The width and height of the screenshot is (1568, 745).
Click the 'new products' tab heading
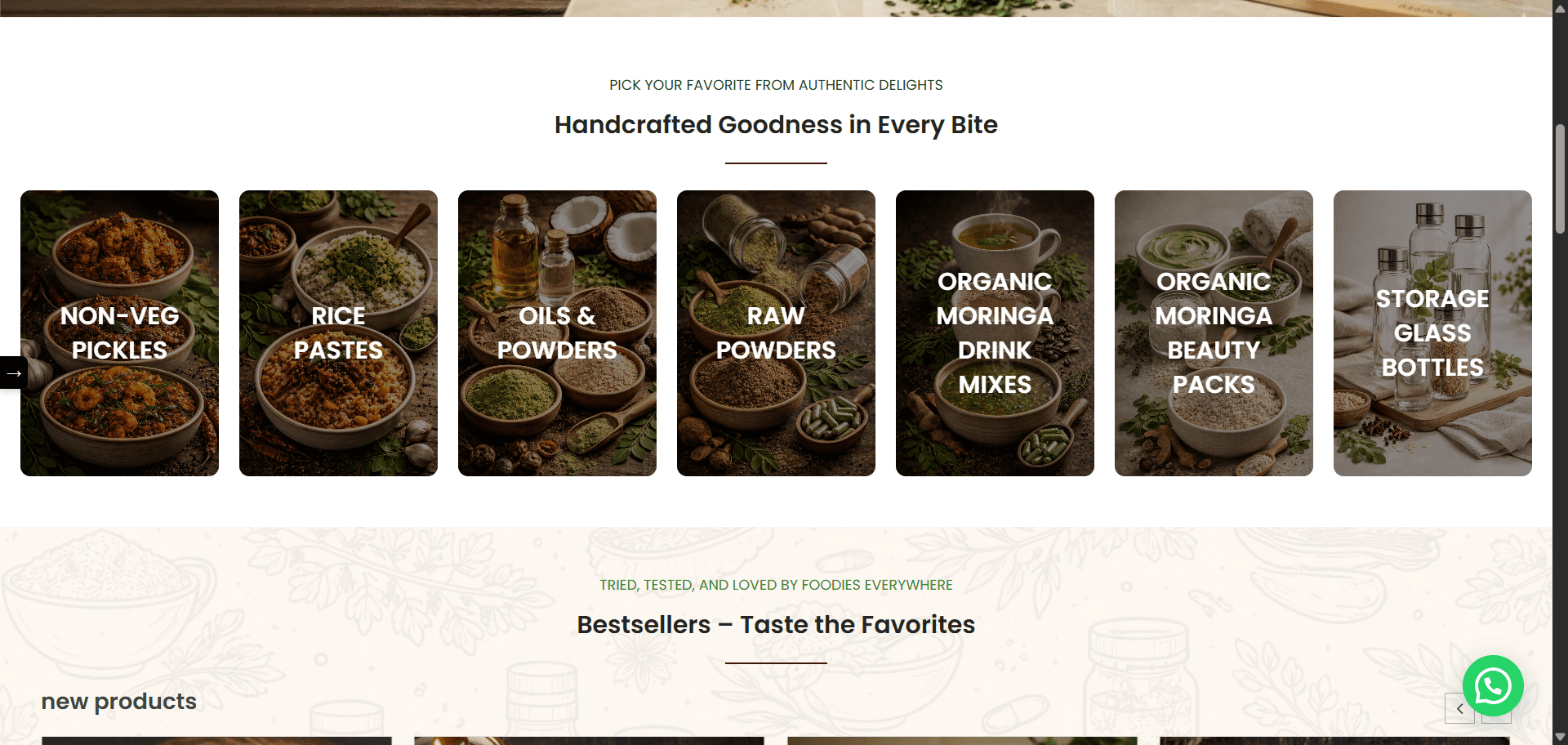point(119,701)
